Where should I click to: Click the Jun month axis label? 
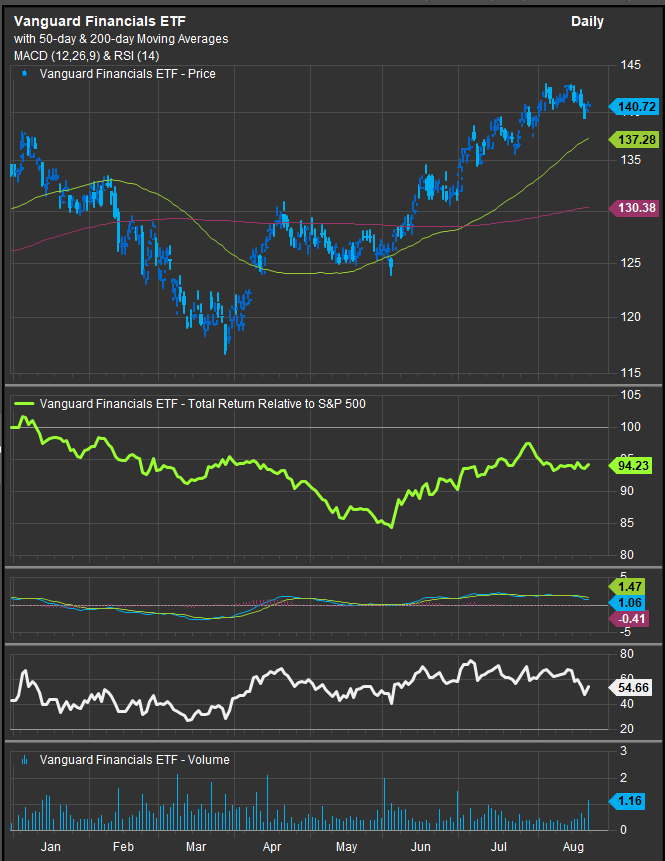[421, 847]
